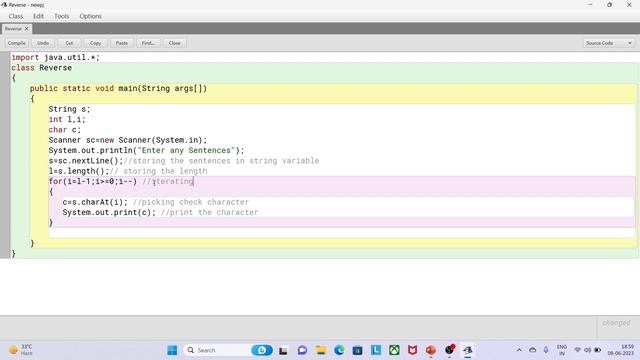Open the Find... search panel

pos(148,43)
